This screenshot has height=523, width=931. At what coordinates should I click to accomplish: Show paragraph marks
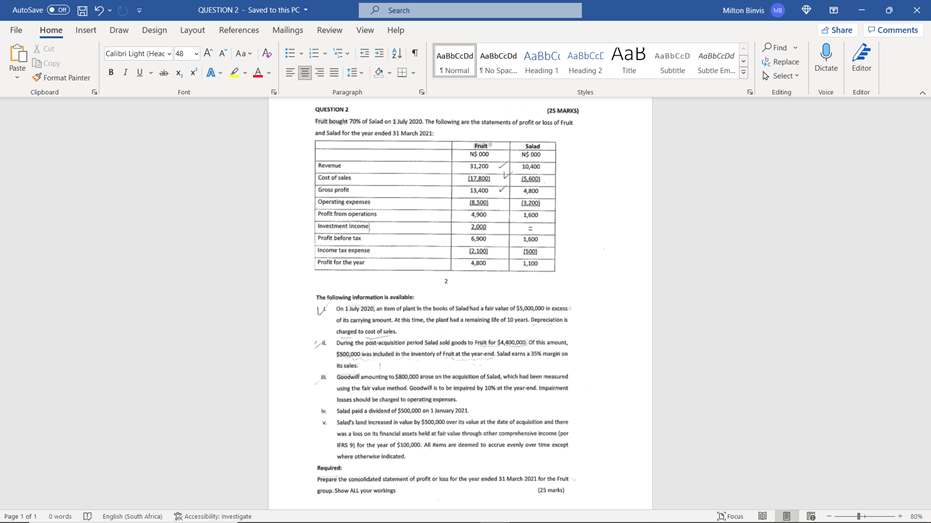point(414,53)
